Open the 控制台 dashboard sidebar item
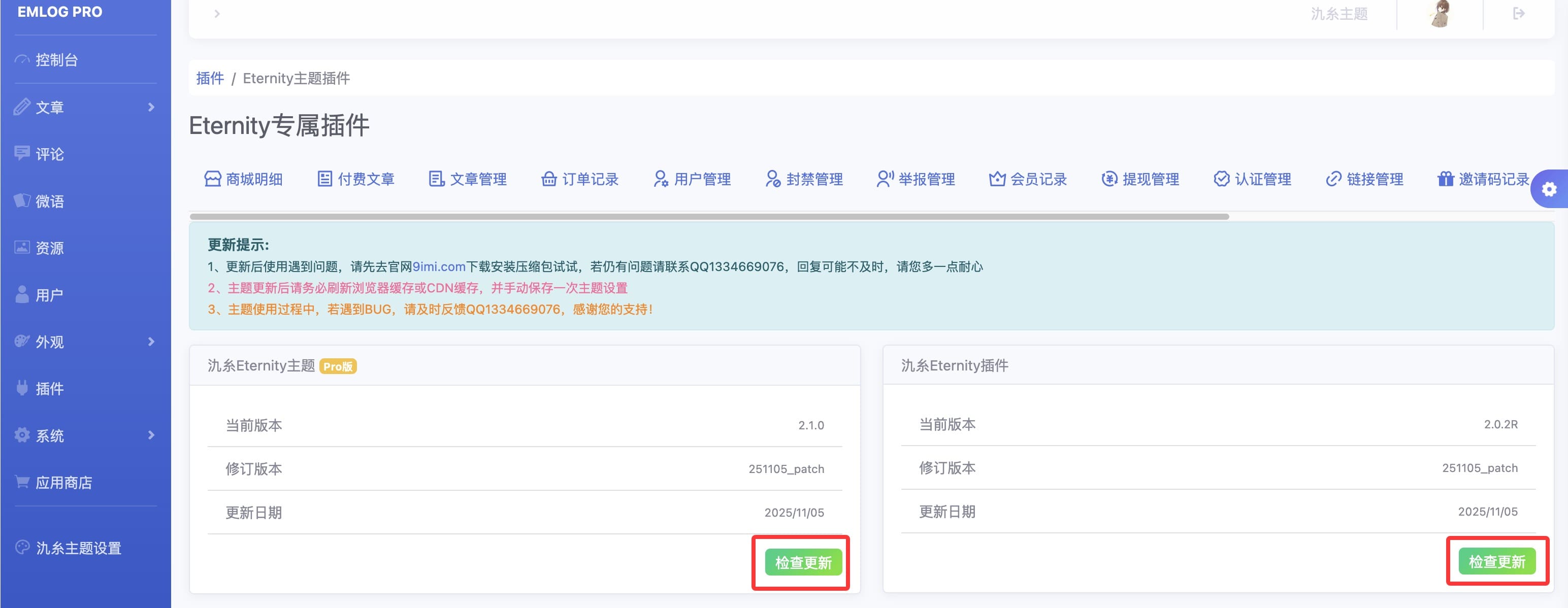The width and height of the screenshot is (1568, 608). (x=56, y=60)
